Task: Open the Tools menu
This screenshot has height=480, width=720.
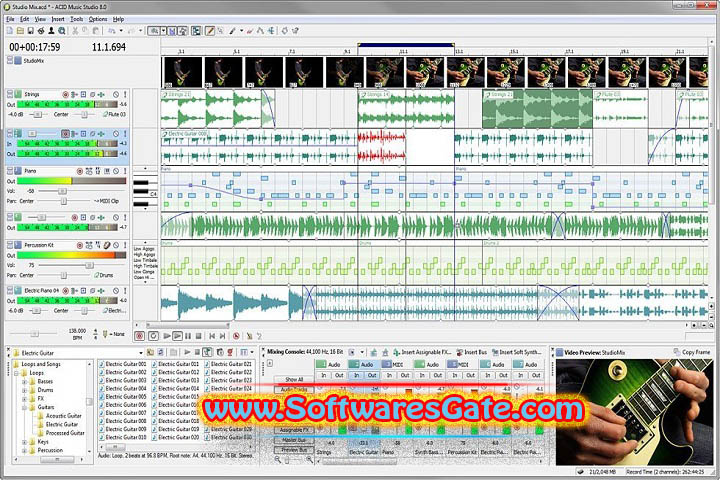Action: tap(77, 19)
